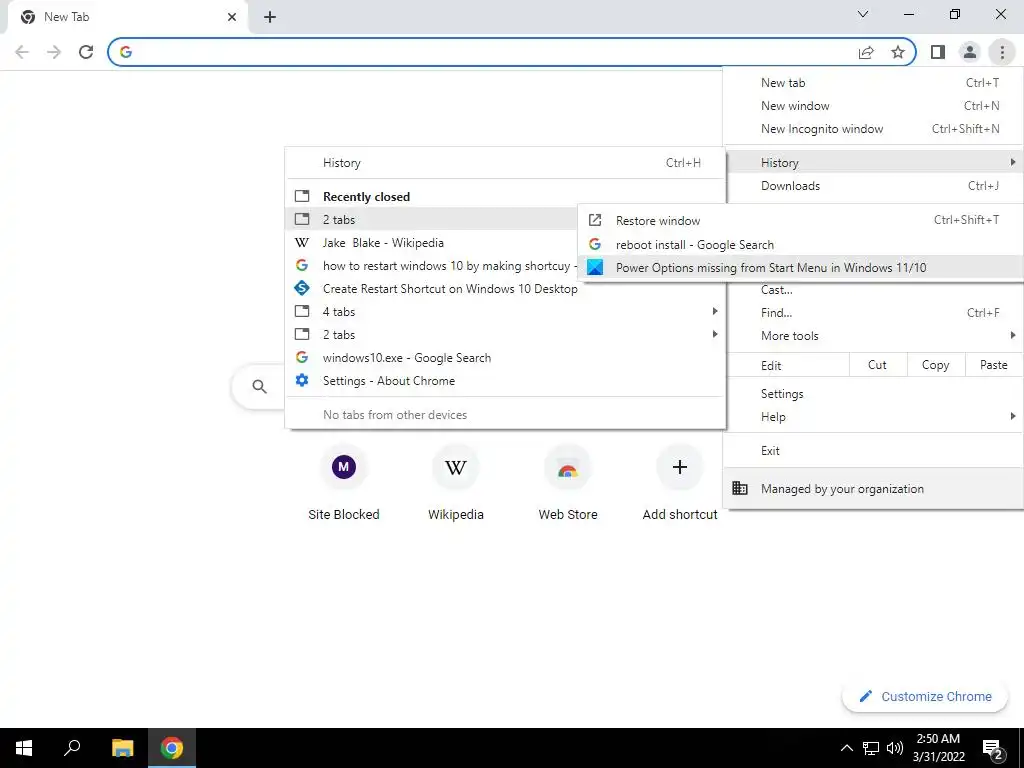Click the three-dot Chrome menu icon
The image size is (1024, 768).
tap(1002, 52)
